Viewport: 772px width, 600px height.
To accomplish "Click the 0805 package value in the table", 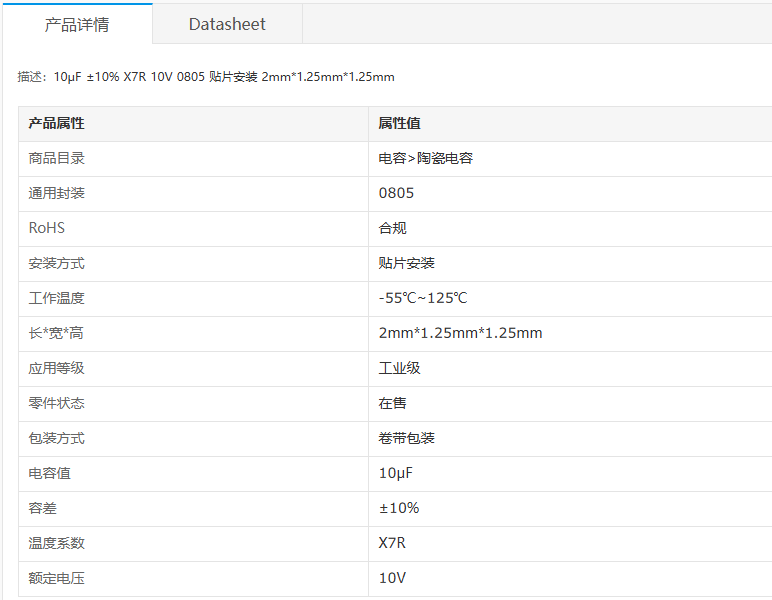I will click(396, 193).
